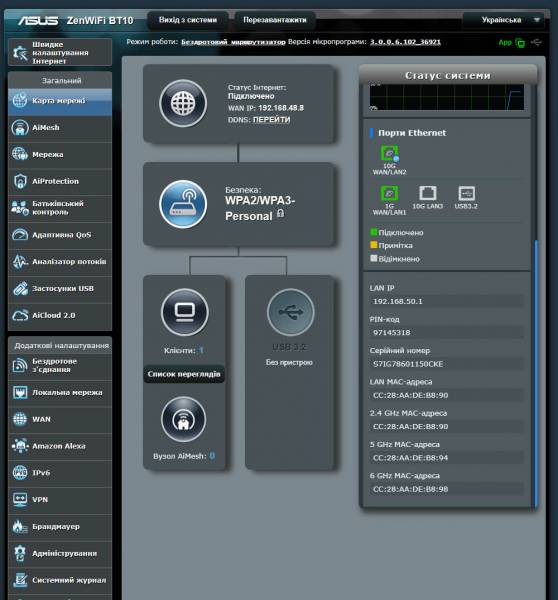558x600 pixels.
Task: Click the AiCloud 2.0 cloud icon
Action: [20, 315]
